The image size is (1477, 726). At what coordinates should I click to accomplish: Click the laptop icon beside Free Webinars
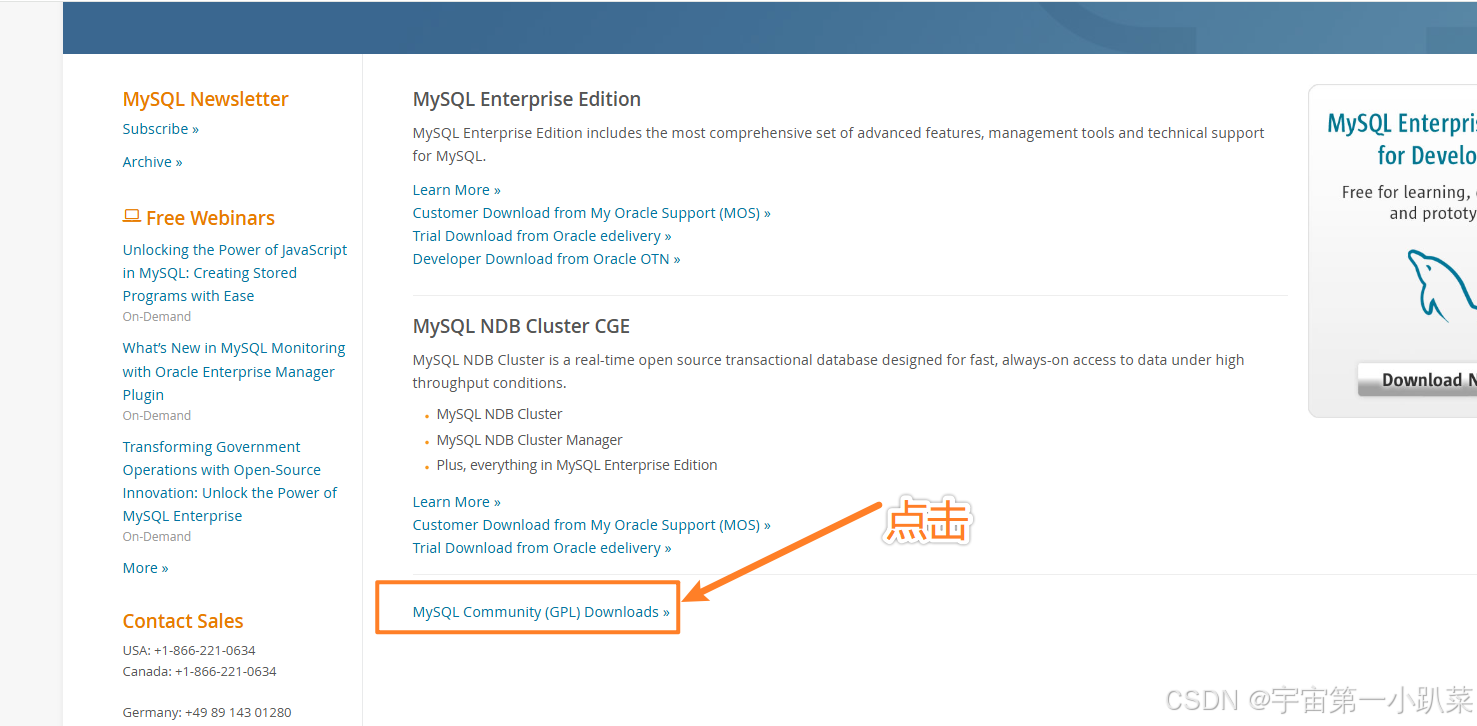131,216
